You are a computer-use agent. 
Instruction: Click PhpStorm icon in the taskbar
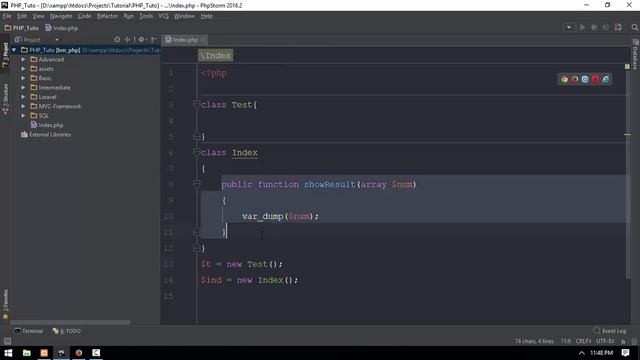coord(61,353)
